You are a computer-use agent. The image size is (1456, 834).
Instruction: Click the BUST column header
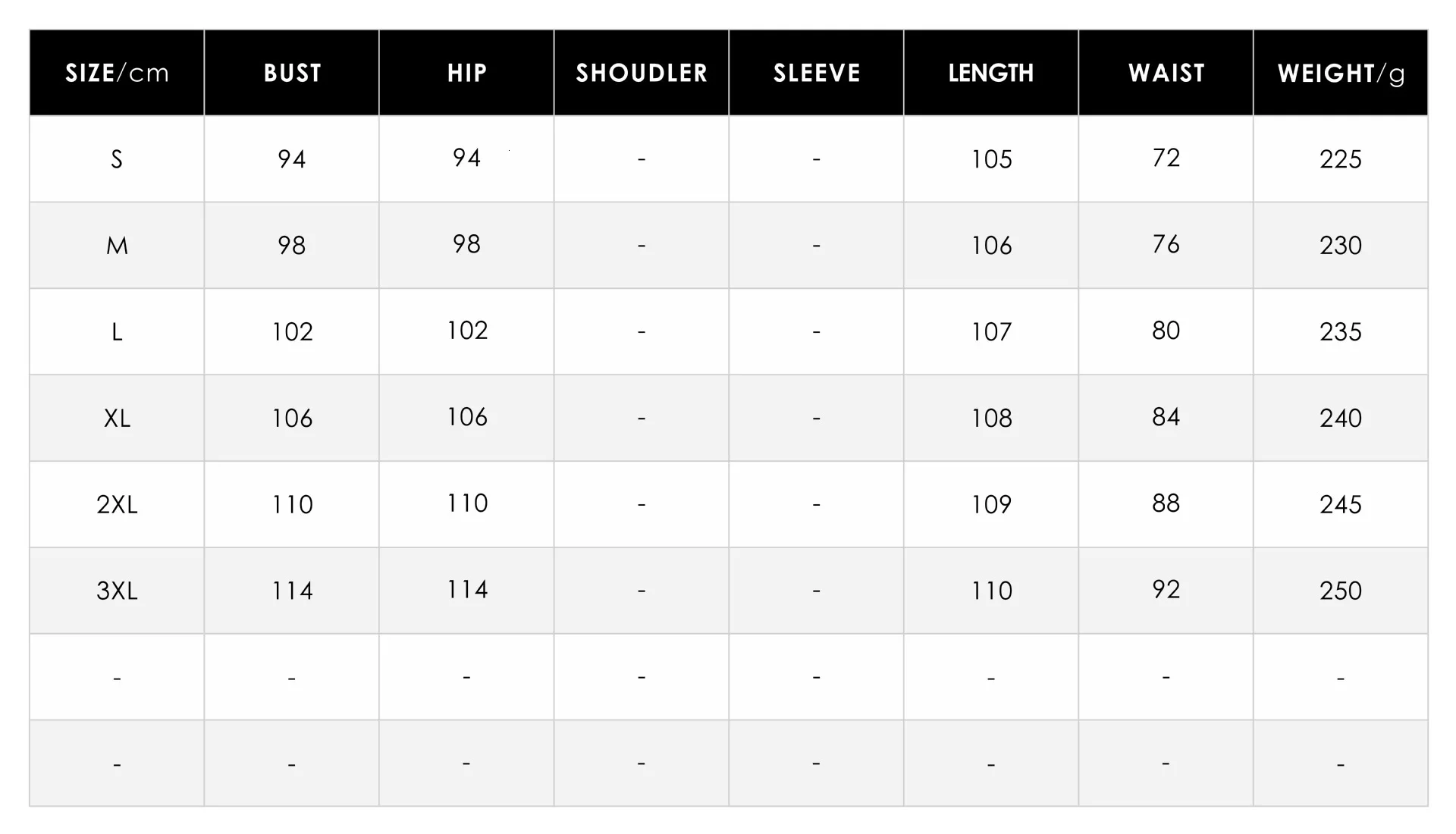click(x=292, y=73)
